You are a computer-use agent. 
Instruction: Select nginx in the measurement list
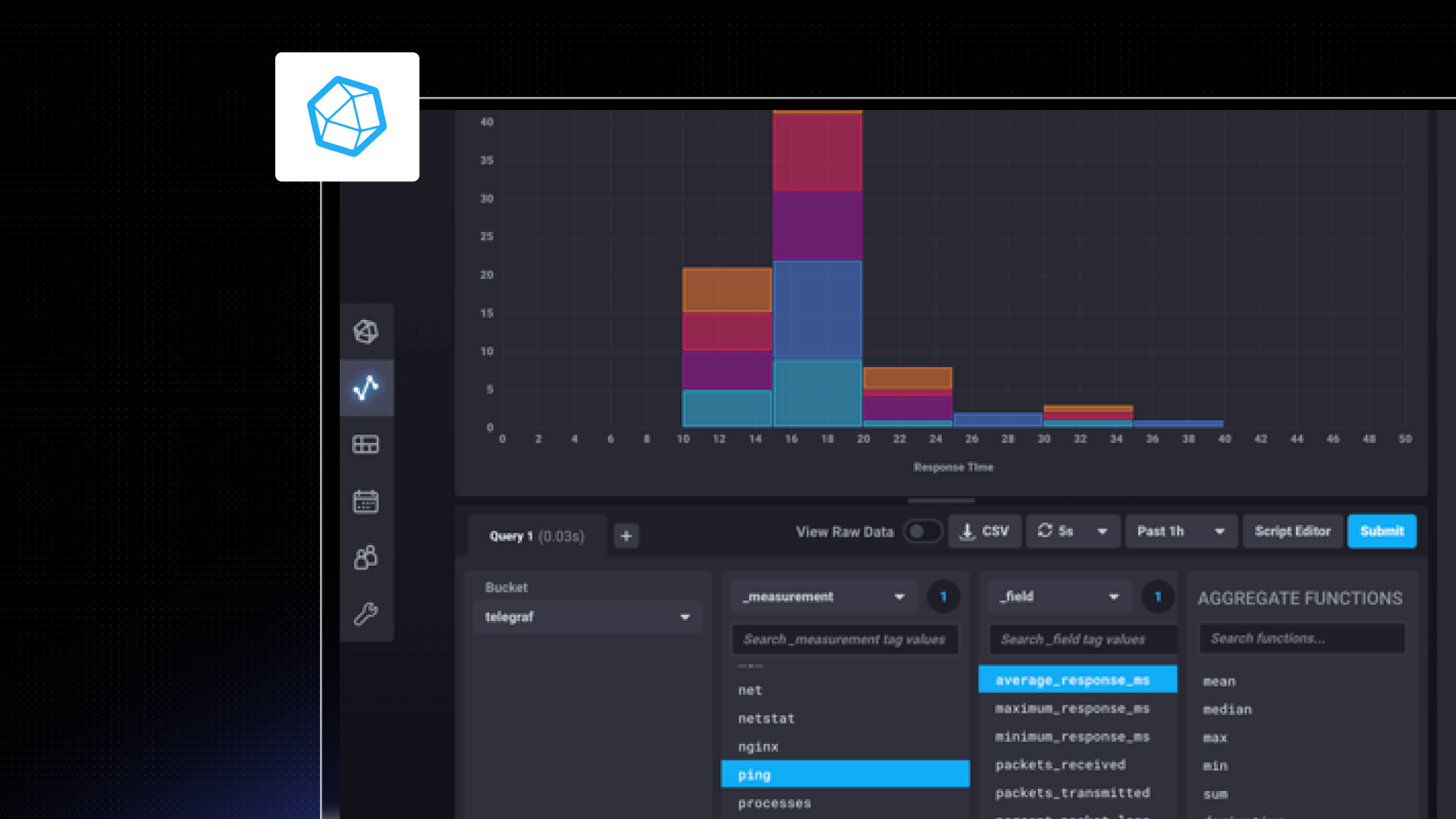(x=758, y=747)
